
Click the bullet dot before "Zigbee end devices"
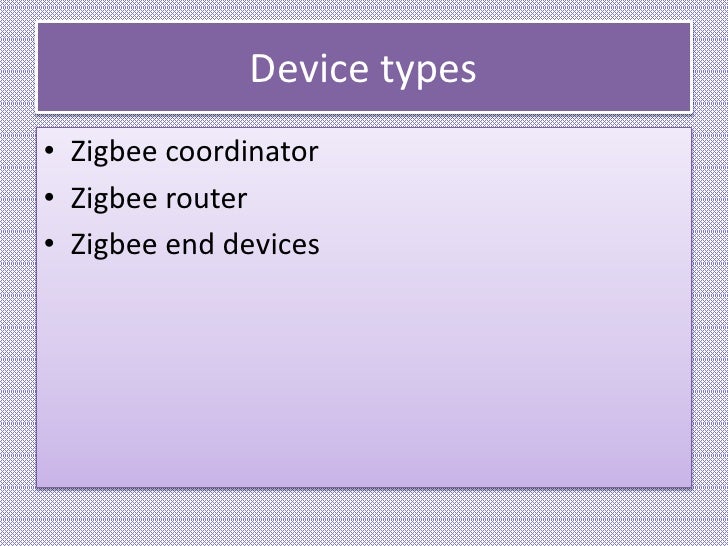click(50, 244)
